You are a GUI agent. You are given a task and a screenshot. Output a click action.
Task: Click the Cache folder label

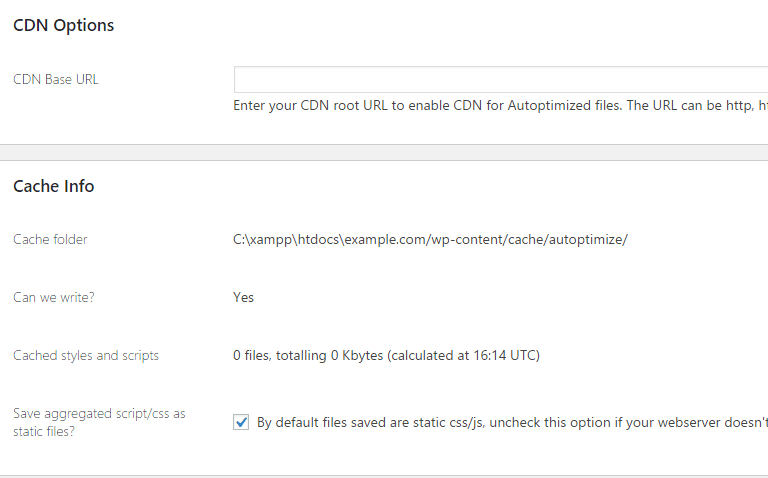point(50,239)
